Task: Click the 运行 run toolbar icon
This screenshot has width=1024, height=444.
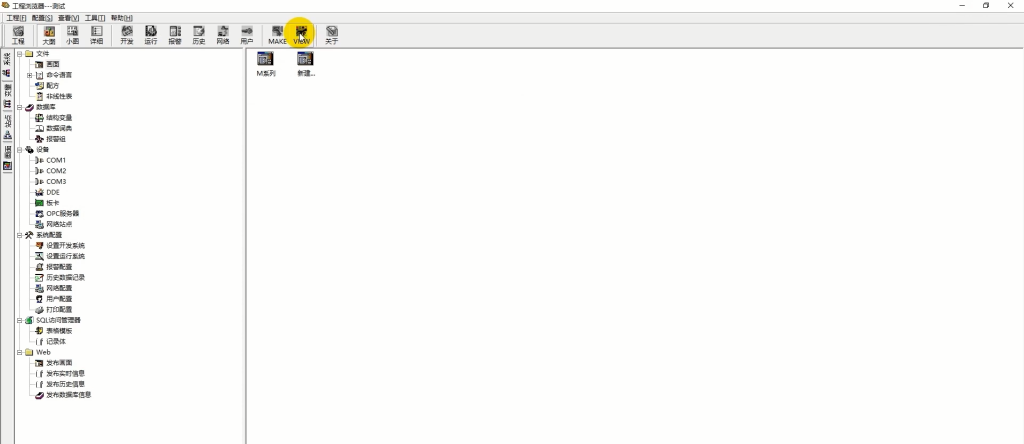Action: click(x=151, y=35)
